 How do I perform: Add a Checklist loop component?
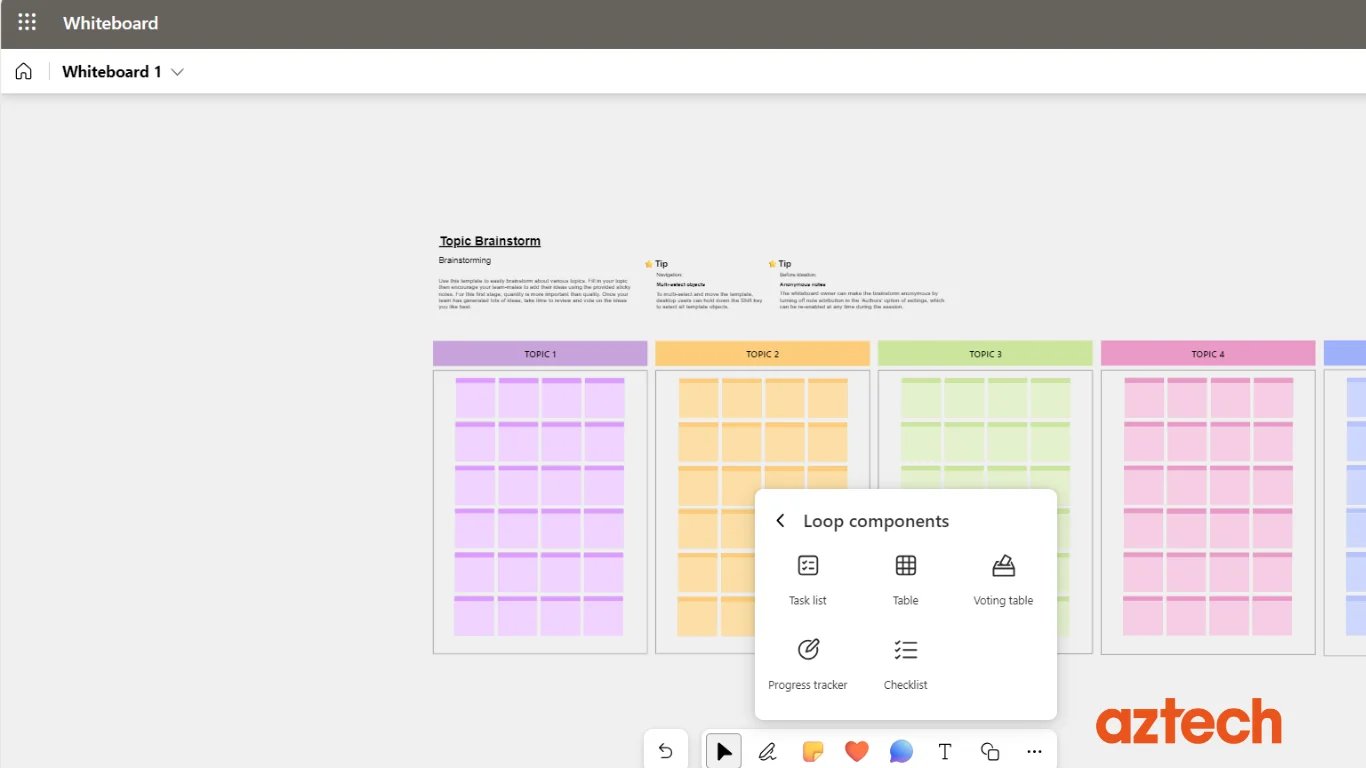click(x=905, y=663)
